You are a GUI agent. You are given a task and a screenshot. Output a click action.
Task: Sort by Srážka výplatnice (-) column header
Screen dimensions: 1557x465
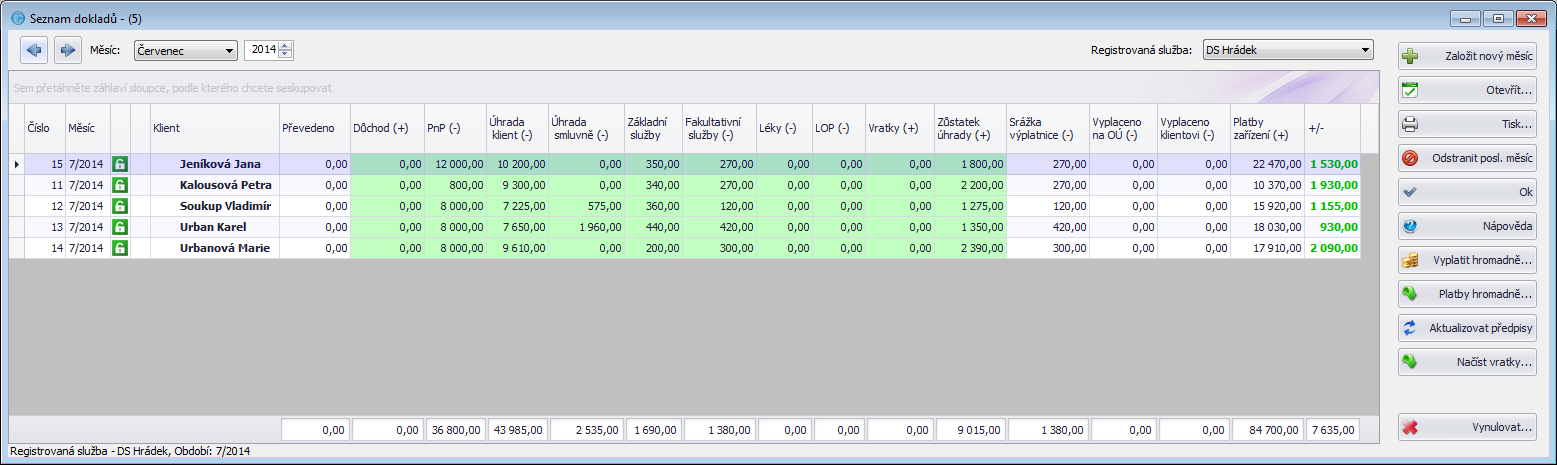tap(1048, 128)
